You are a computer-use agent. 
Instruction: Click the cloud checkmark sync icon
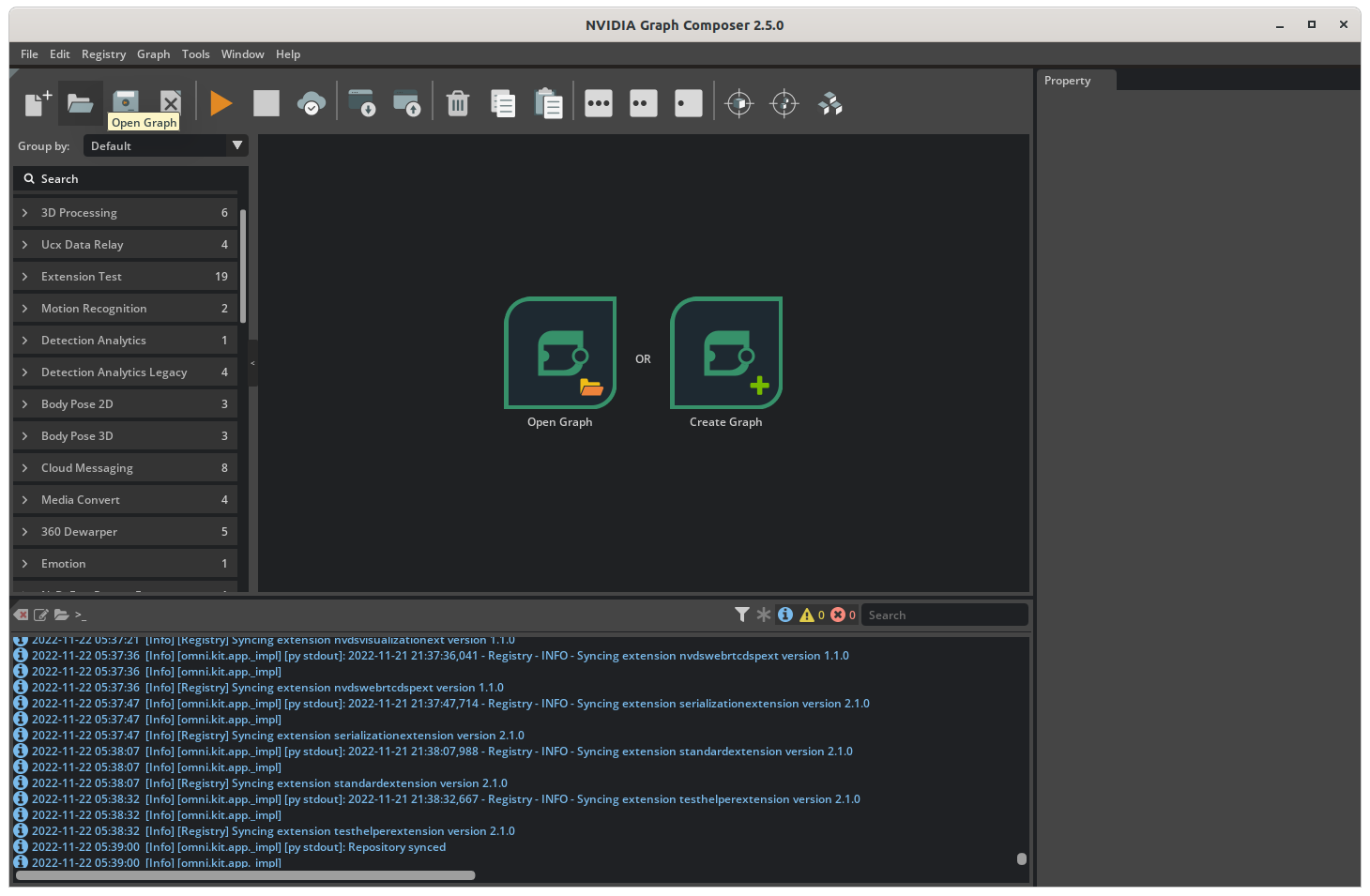(312, 103)
